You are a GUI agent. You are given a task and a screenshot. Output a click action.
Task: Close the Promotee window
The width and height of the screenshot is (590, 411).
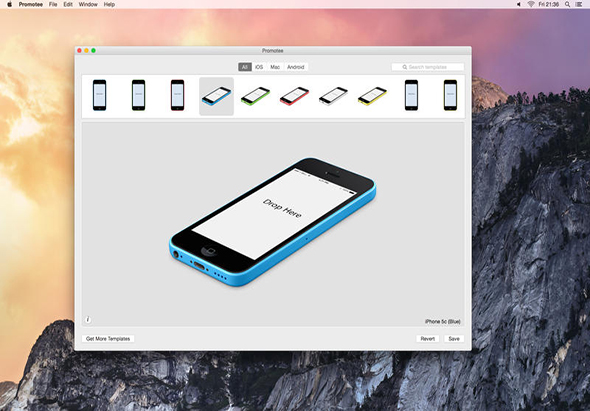(x=79, y=50)
